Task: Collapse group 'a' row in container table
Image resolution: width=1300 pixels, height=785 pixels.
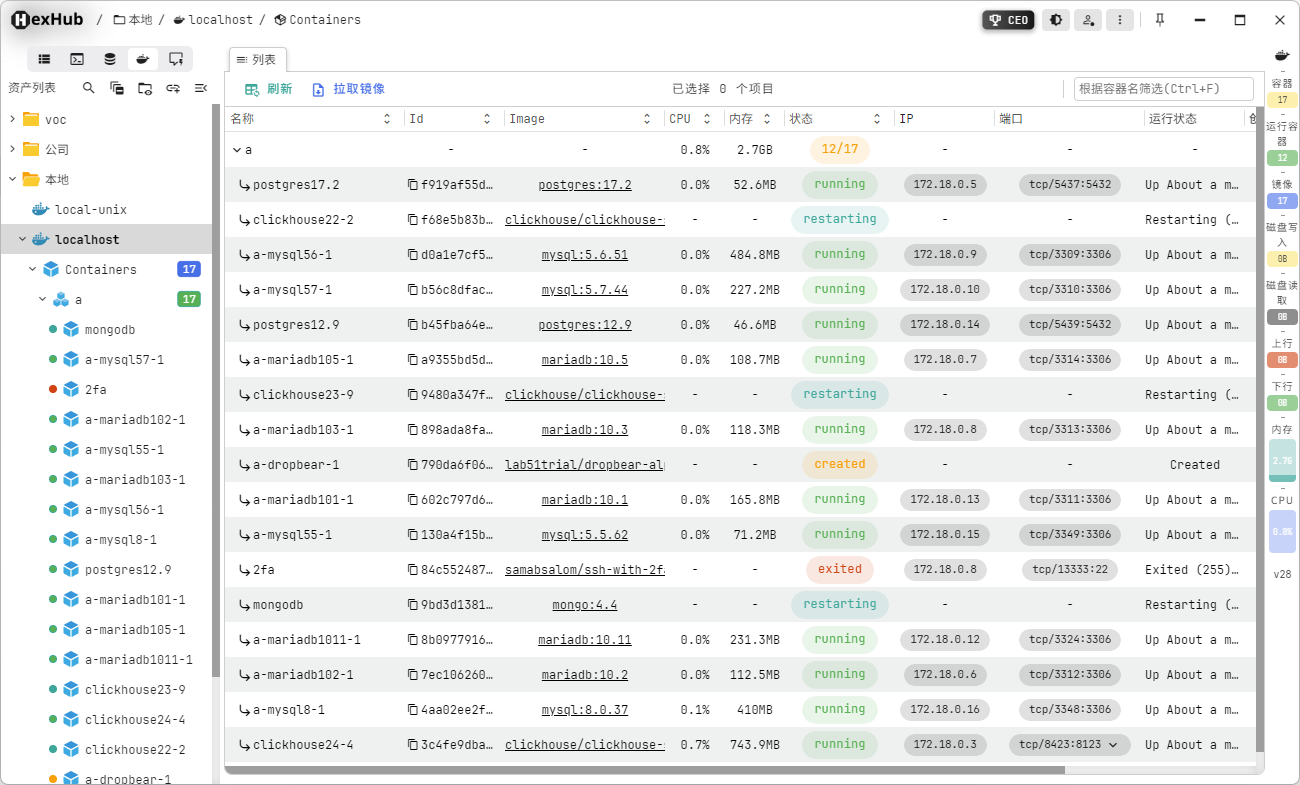Action: coord(237,150)
